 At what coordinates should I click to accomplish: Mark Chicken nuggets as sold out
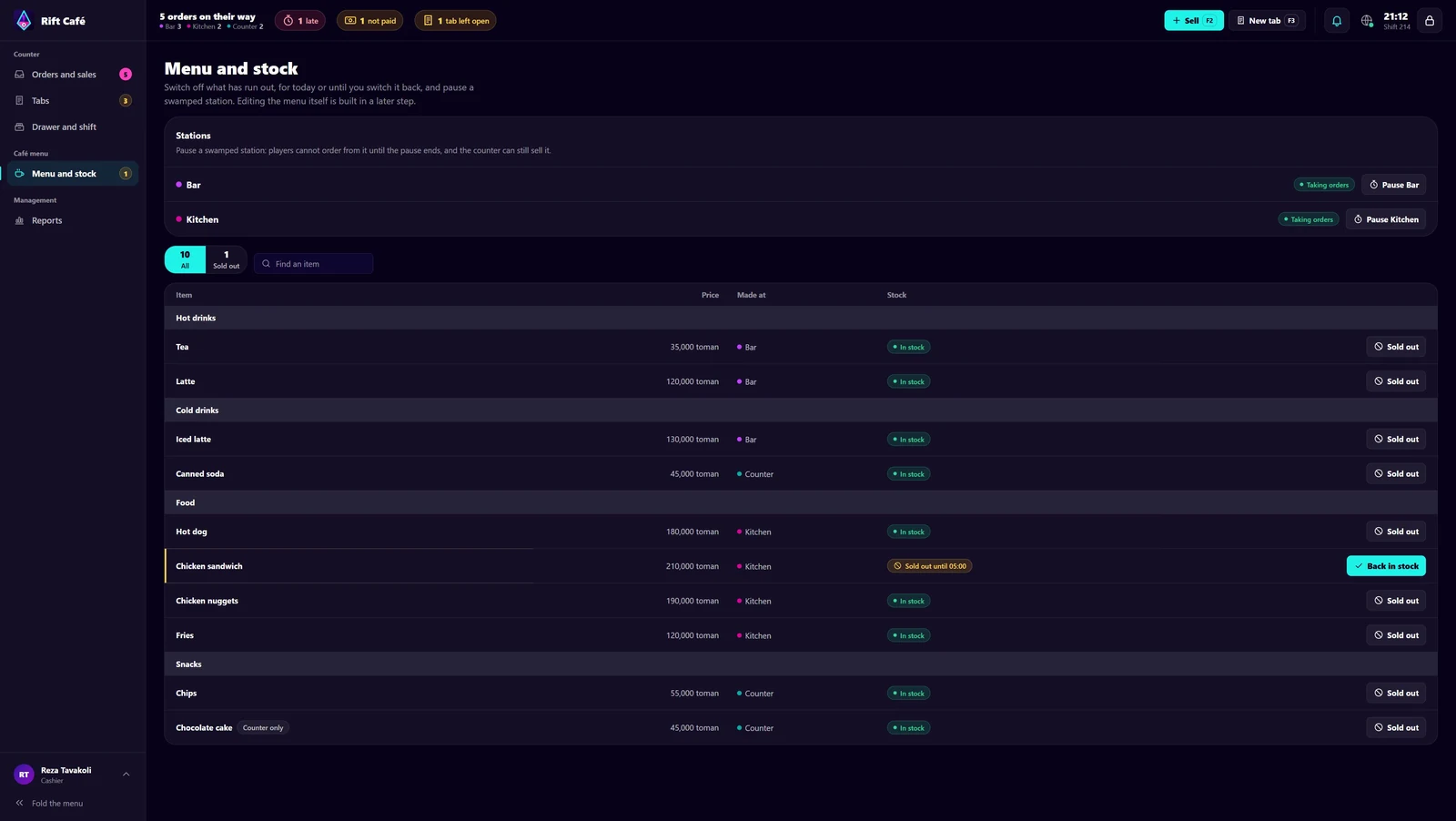click(1396, 601)
